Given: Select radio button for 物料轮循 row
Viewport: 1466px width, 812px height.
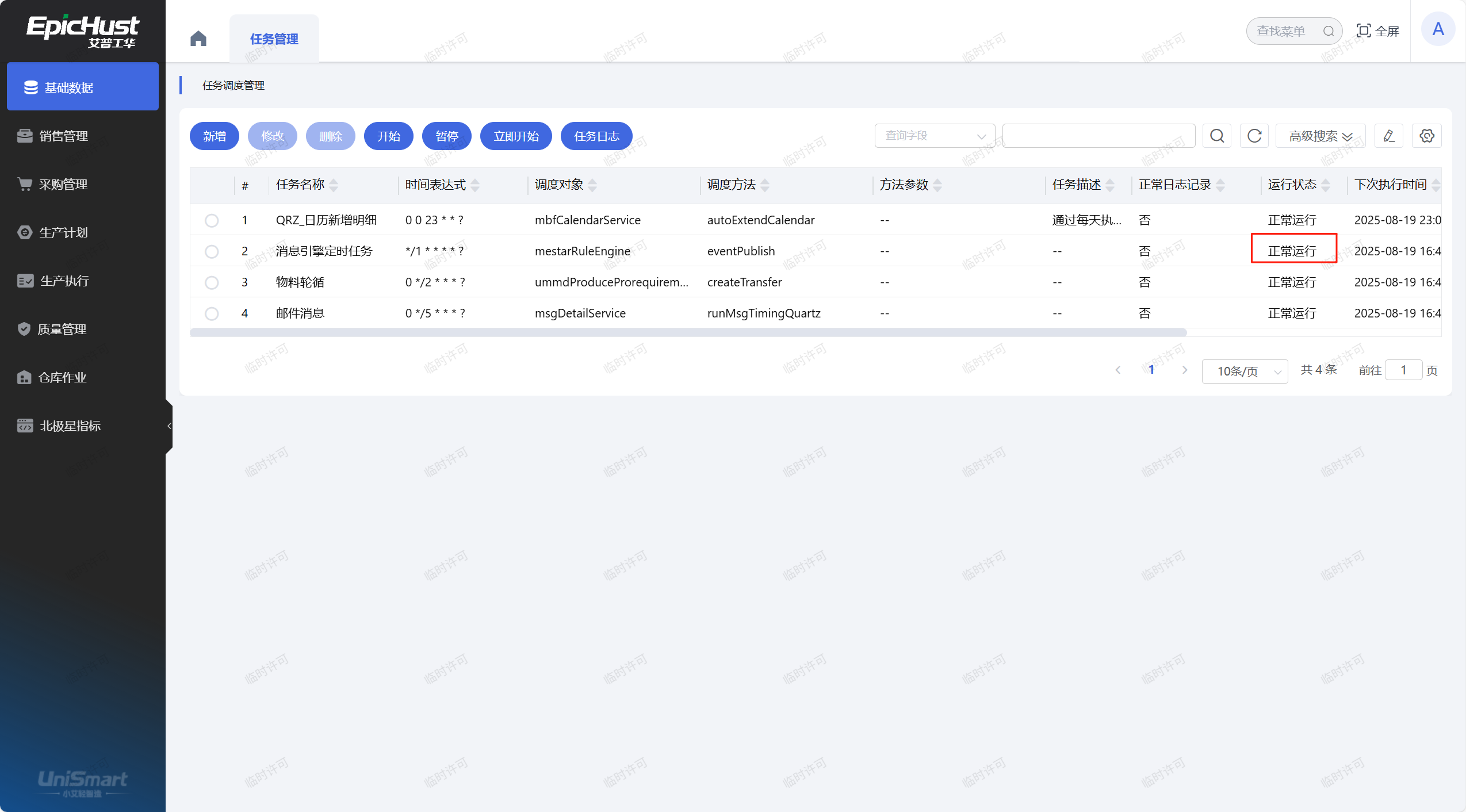Looking at the screenshot, I should 212,282.
